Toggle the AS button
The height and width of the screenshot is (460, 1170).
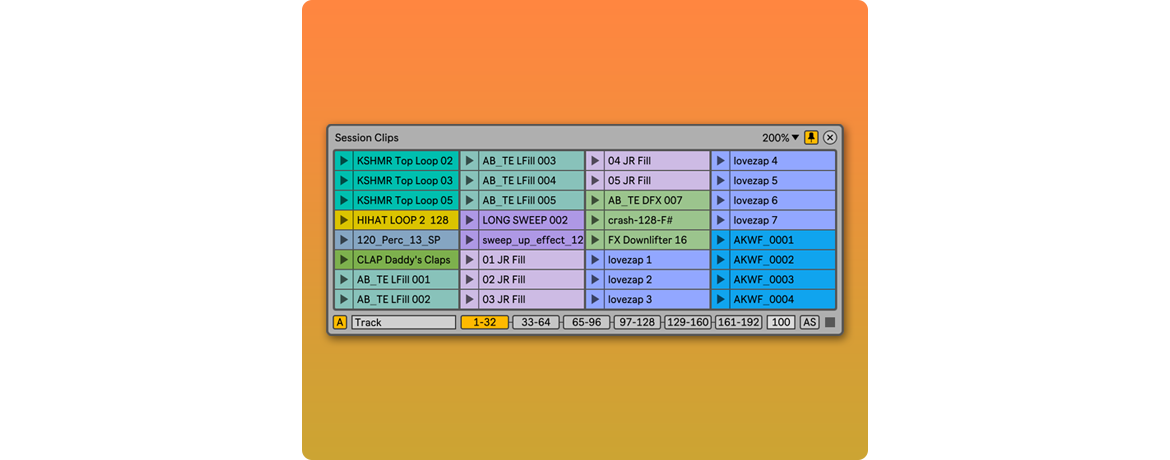[x=809, y=323]
